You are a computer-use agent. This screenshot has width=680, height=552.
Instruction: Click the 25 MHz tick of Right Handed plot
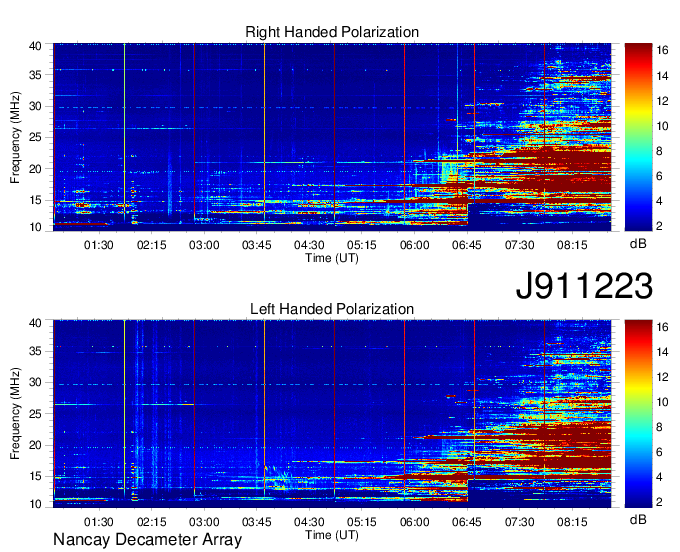pyautogui.click(x=35, y=137)
